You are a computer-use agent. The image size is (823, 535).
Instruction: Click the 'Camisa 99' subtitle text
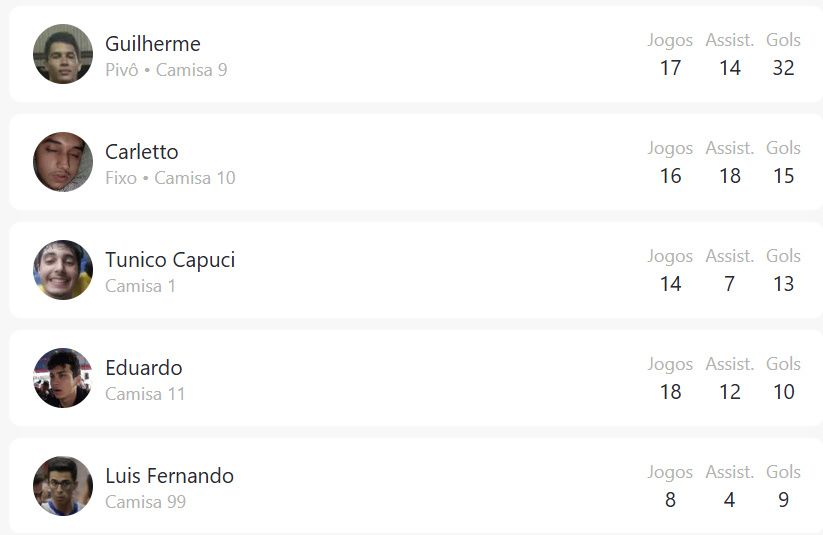pos(145,502)
